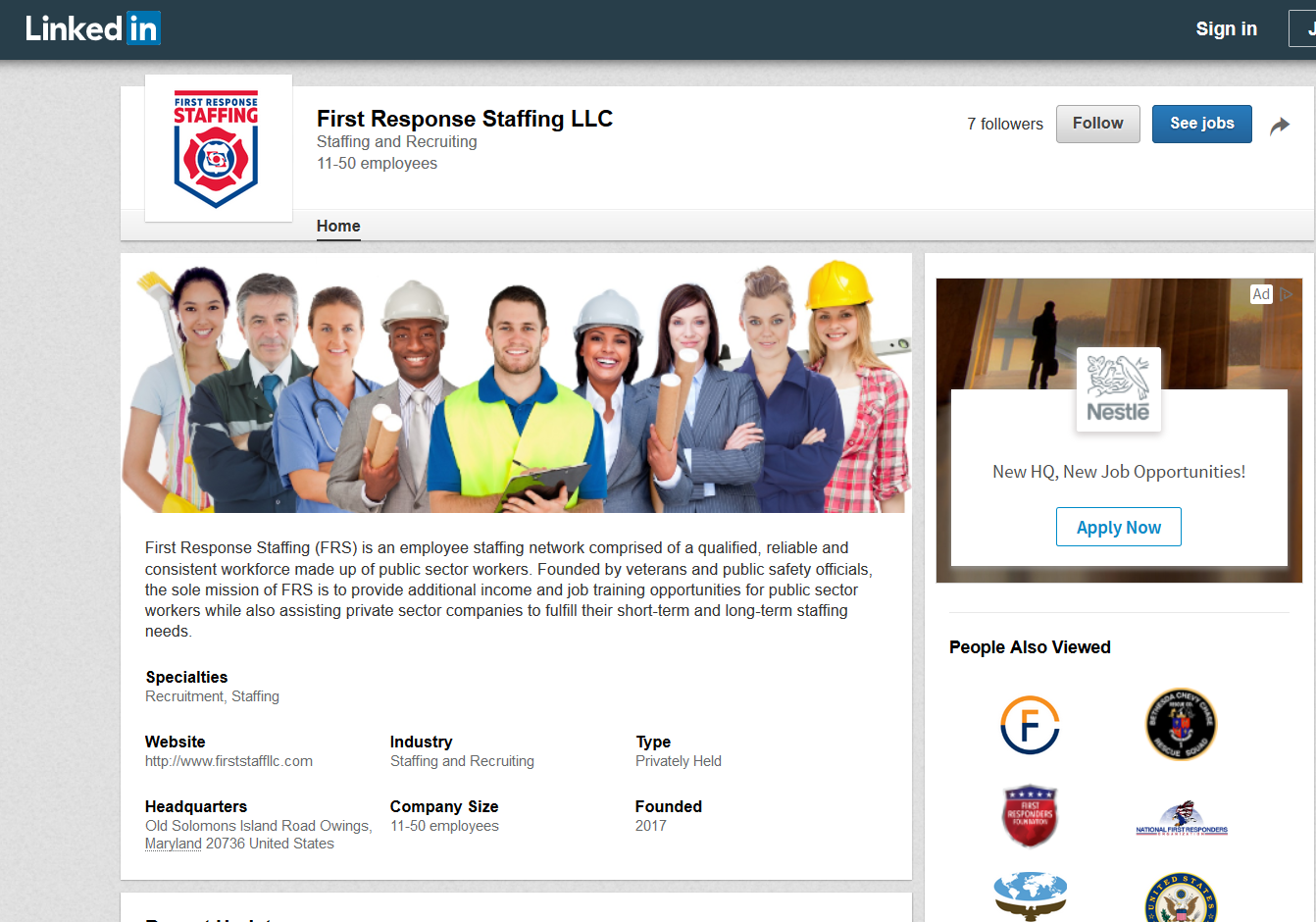
Task: Click the 11-50 employees text in the header
Action: [377, 164]
